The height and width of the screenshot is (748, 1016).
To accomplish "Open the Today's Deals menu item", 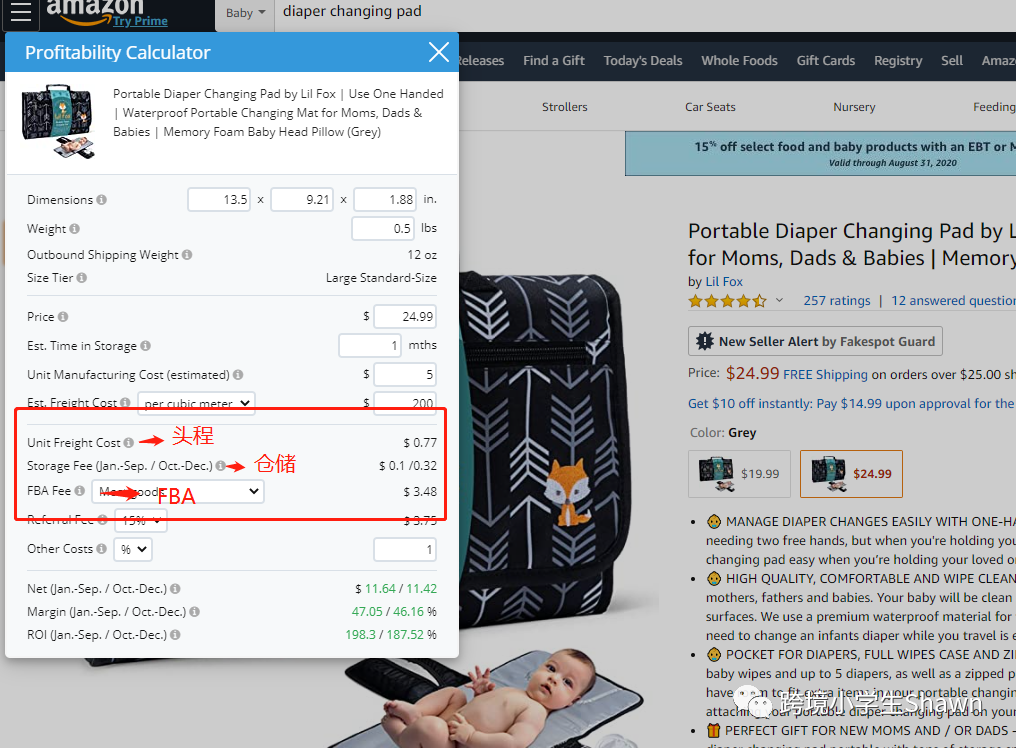I will pos(643,60).
